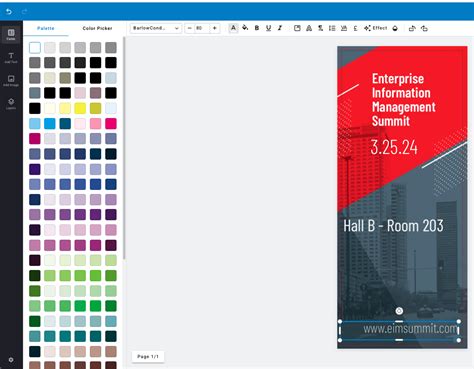Open line spacing options

click(332, 28)
